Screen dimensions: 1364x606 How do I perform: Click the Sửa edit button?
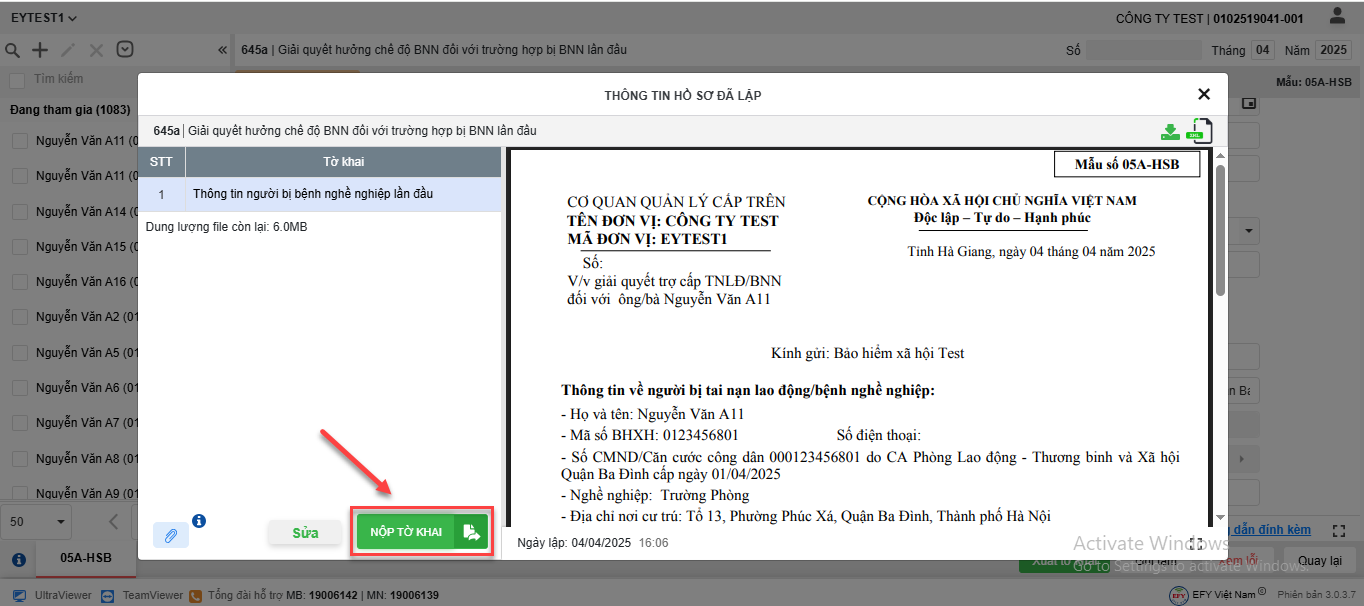305,533
